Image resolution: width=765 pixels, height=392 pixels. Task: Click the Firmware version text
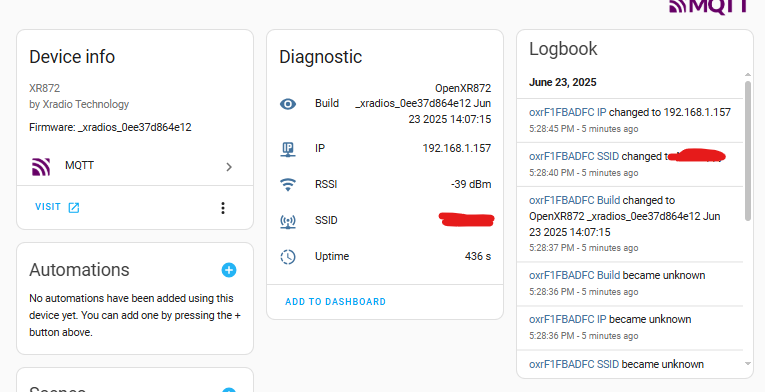pyautogui.click(x=110, y=127)
